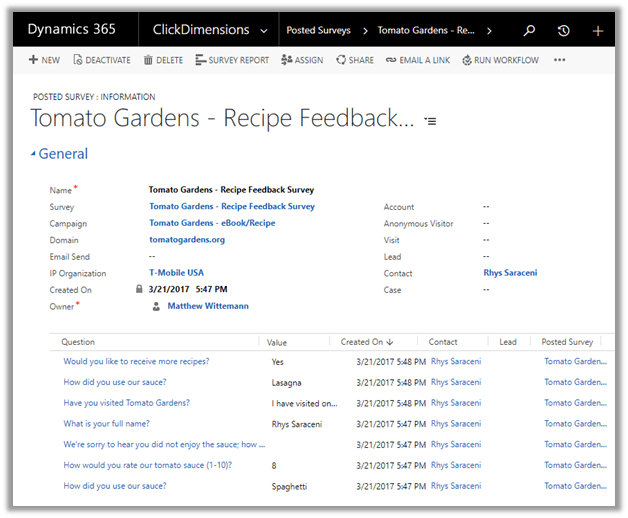This screenshot has width=628, height=518.
Task: Click New in command bar
Action: click(44, 60)
